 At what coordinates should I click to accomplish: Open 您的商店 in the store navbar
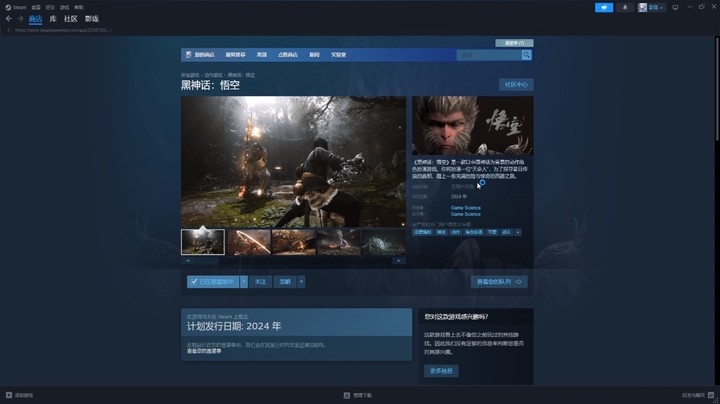click(204, 55)
